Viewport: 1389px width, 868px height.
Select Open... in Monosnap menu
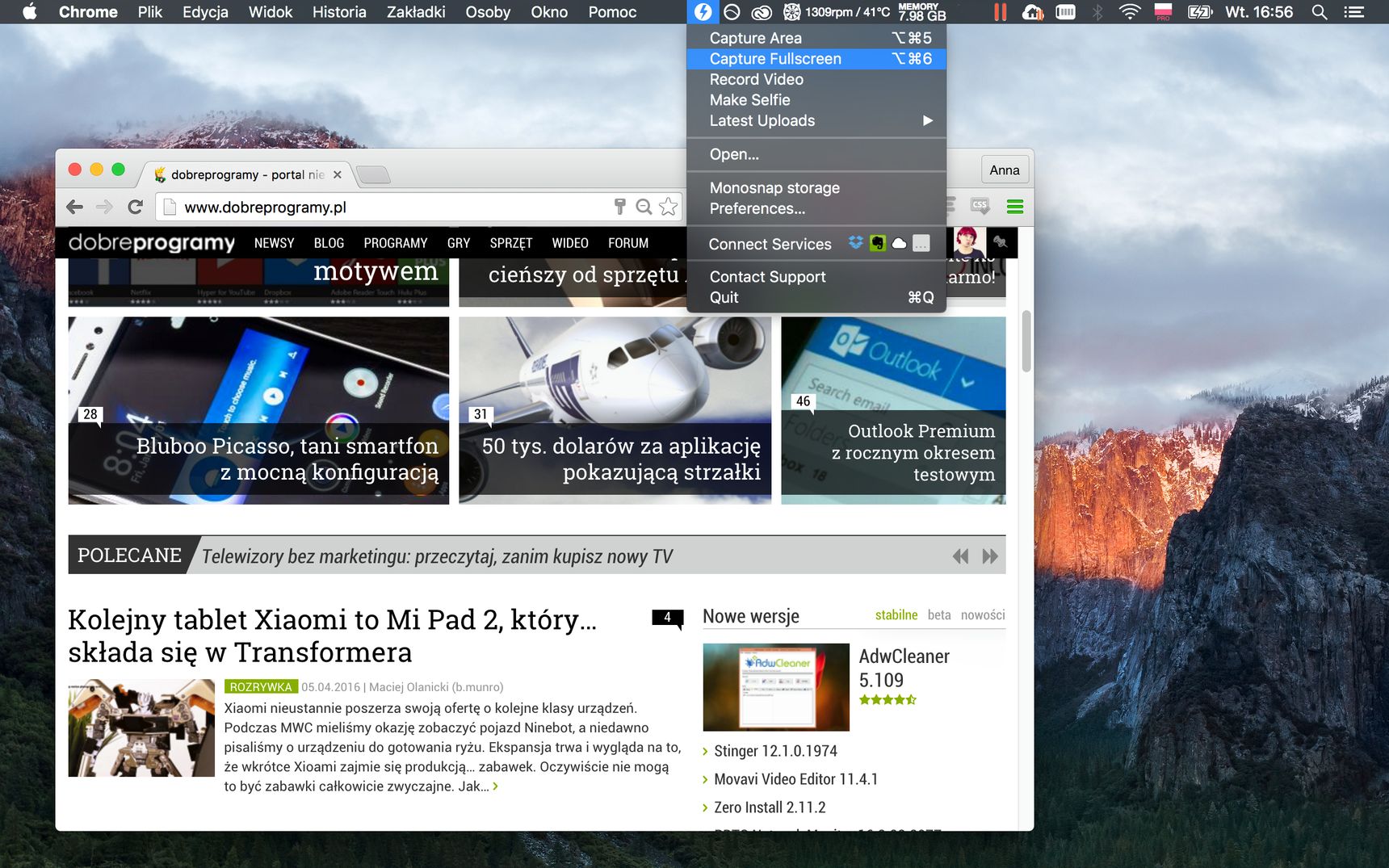pyautogui.click(x=816, y=154)
